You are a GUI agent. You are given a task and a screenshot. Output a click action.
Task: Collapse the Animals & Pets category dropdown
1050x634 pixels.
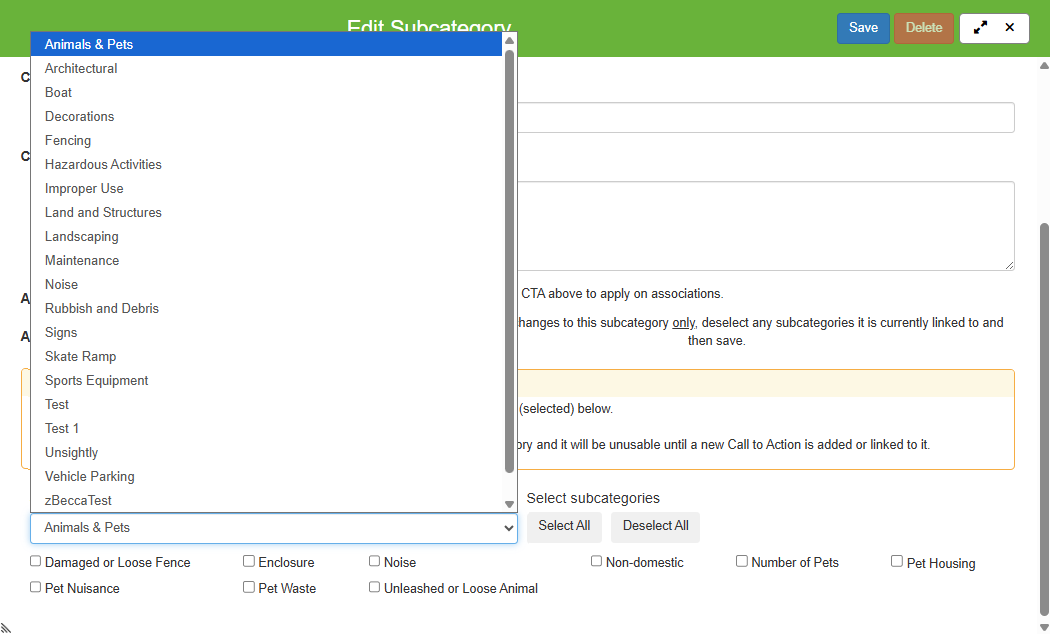coord(273,528)
